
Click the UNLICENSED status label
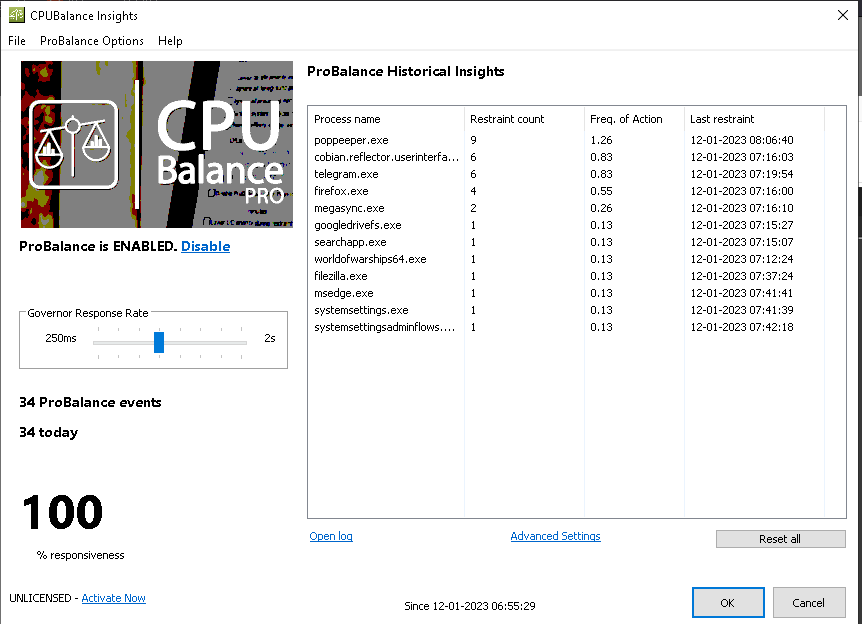(x=40, y=598)
